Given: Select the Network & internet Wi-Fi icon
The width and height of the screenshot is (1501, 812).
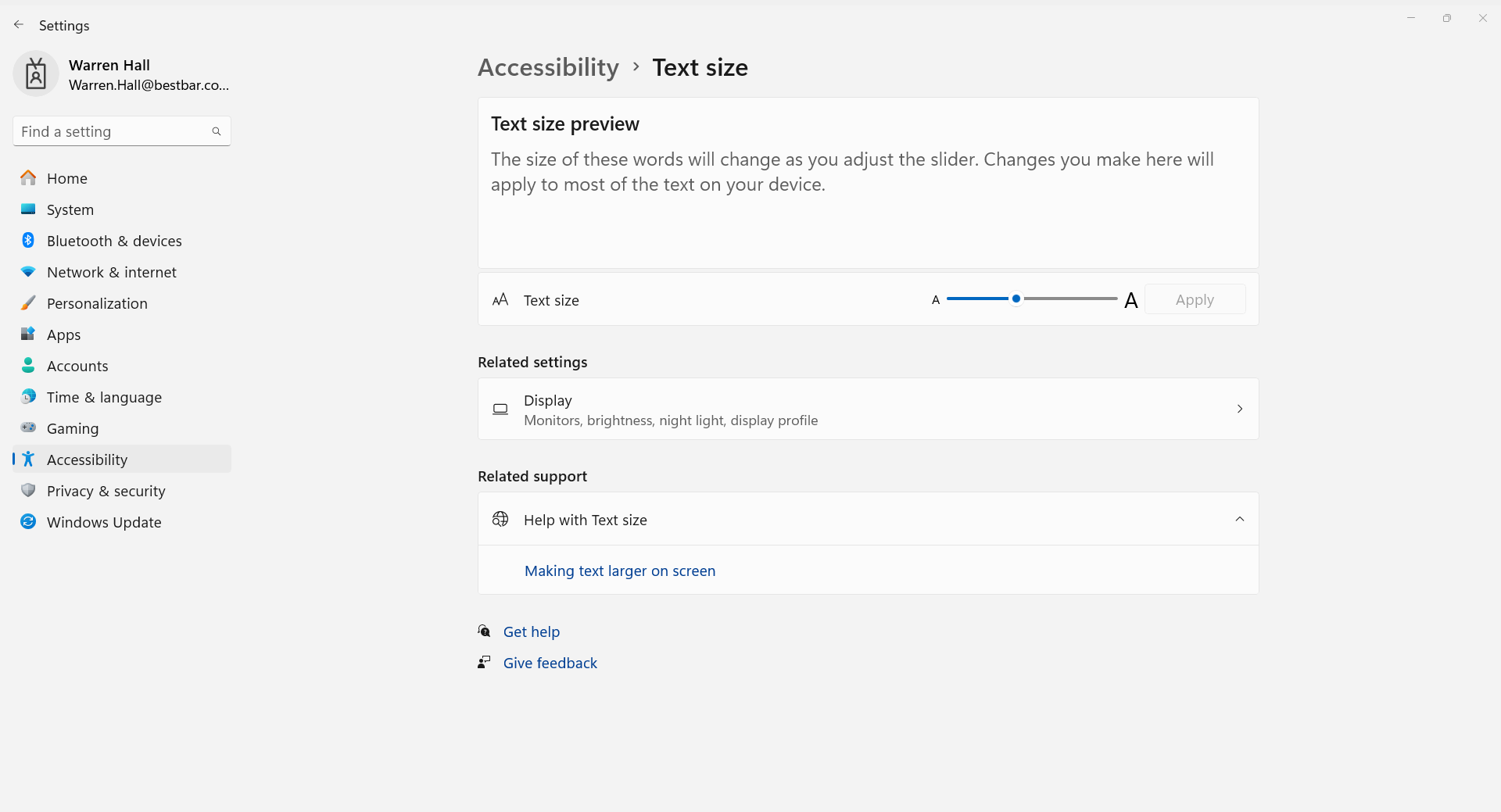Looking at the screenshot, I should (x=28, y=272).
